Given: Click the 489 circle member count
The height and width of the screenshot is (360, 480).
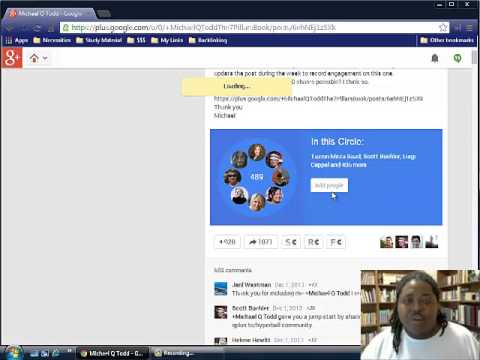Looking at the screenshot, I should pos(257,177).
